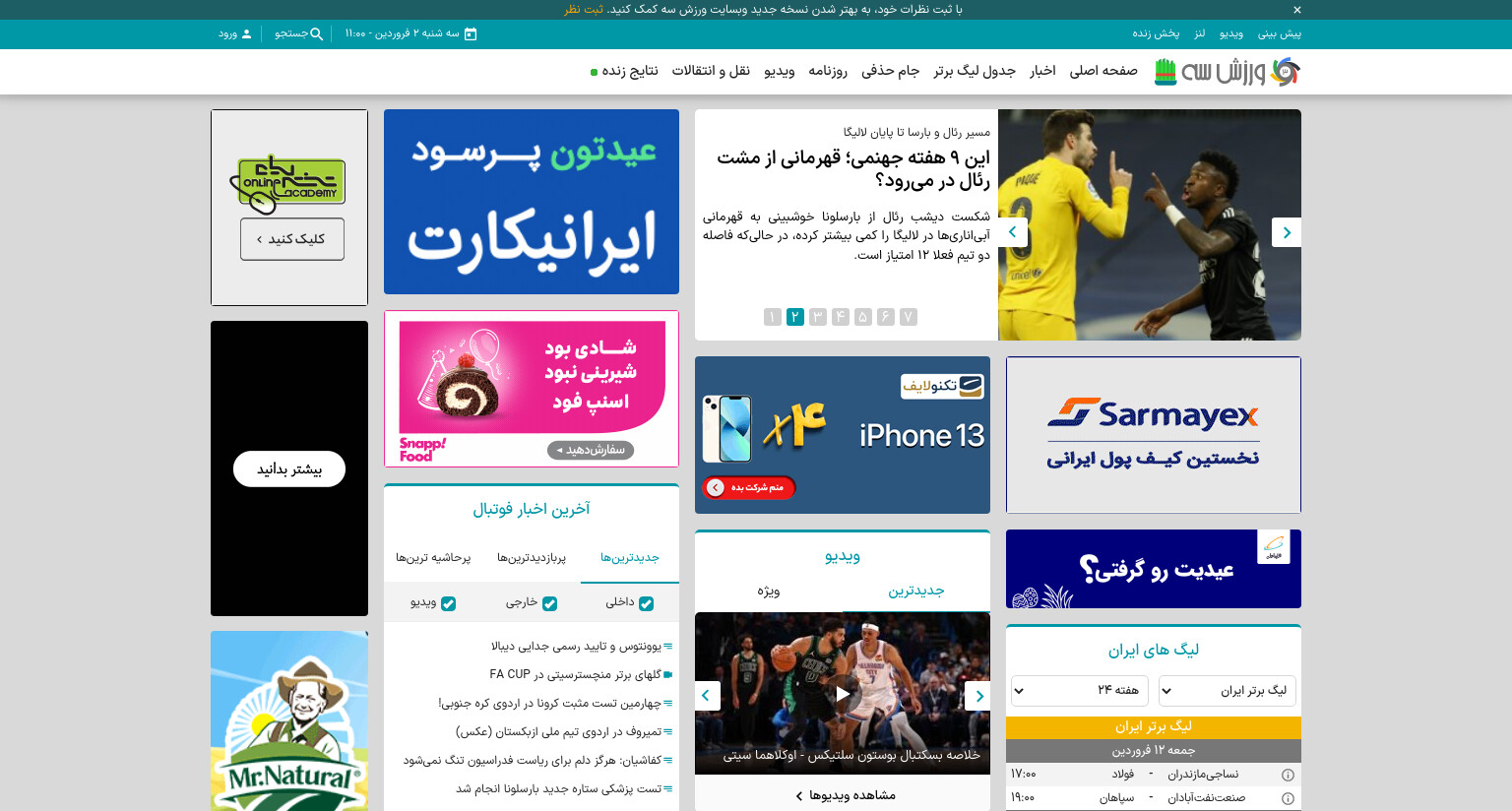Open جدول لیگ برتر menu item
Viewport: 1512px width, 811px height.
pyautogui.click(x=975, y=71)
